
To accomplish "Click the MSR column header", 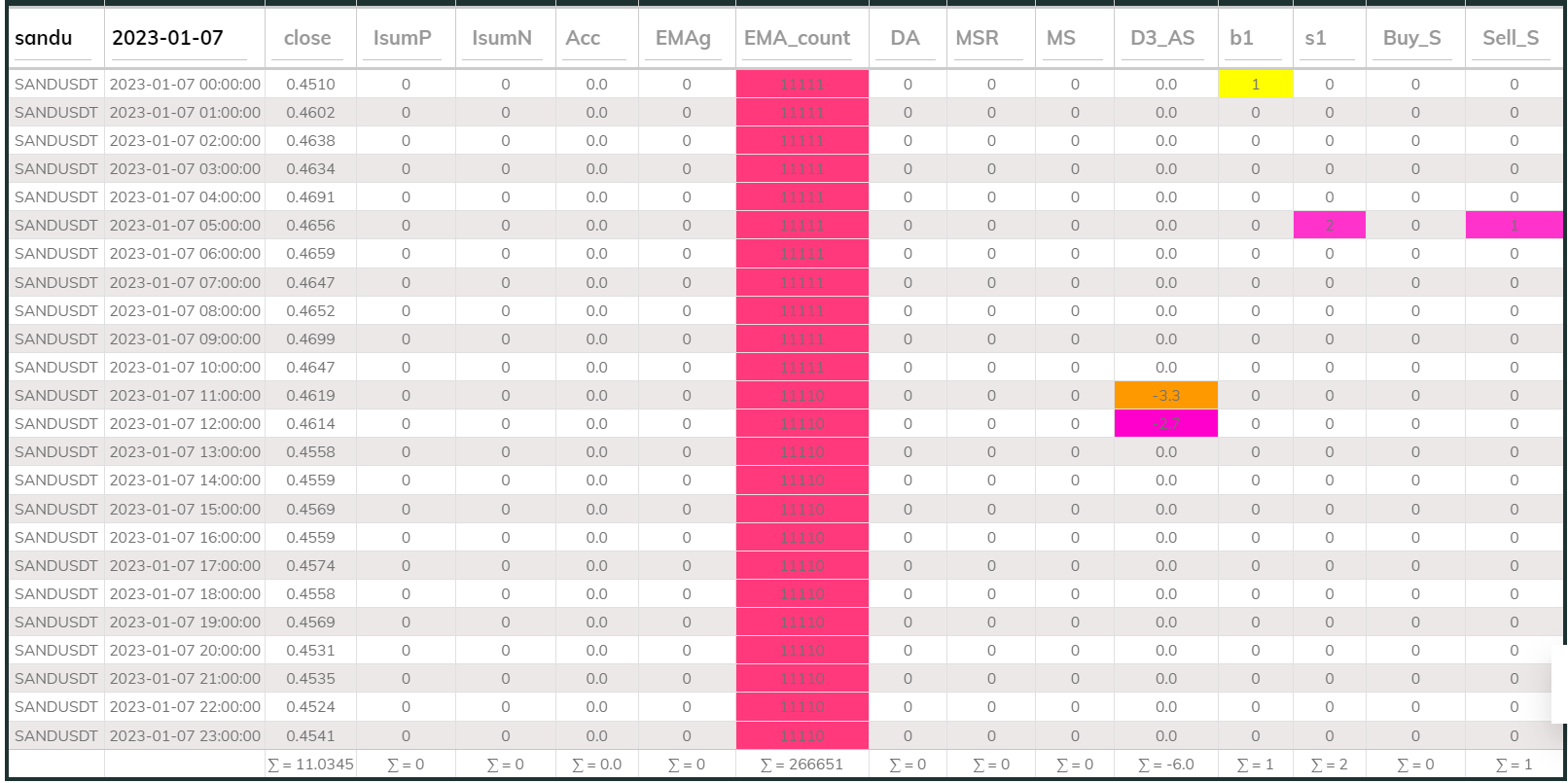I will 978,38.
